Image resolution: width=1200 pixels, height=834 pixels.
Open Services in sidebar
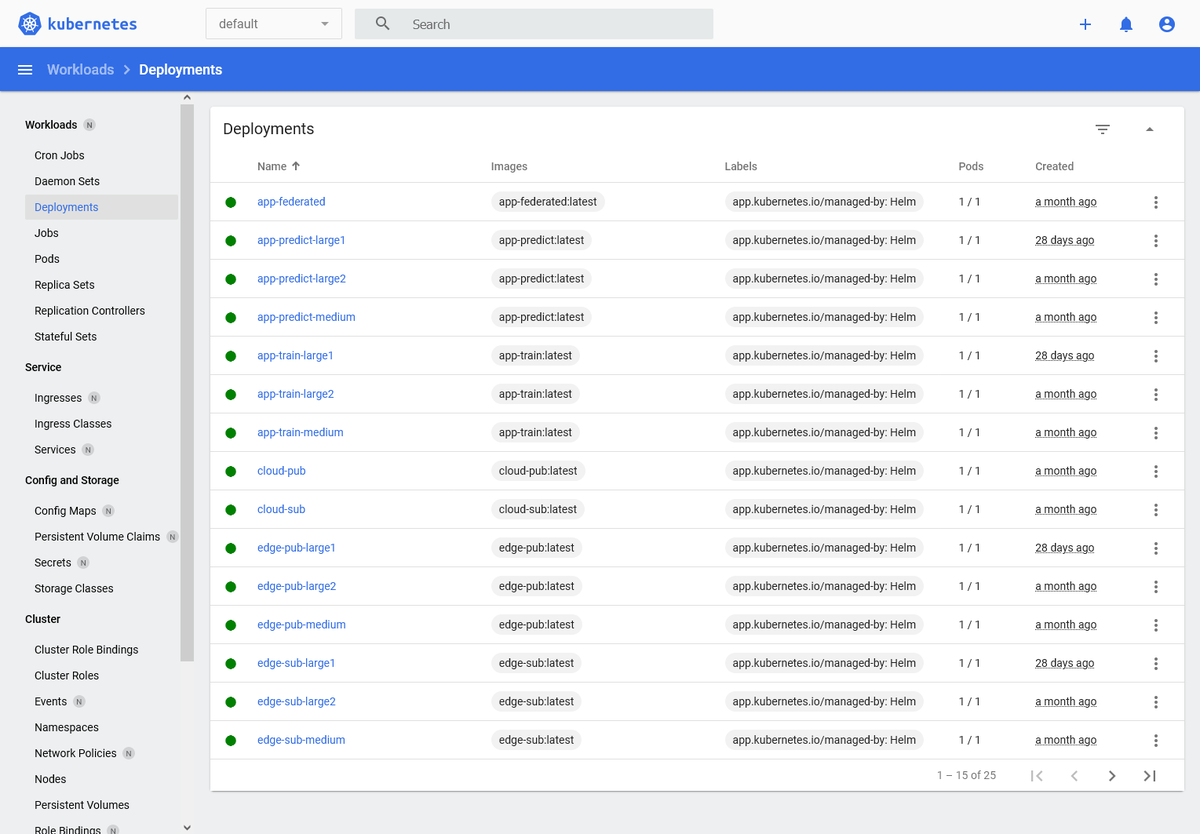click(x=55, y=450)
